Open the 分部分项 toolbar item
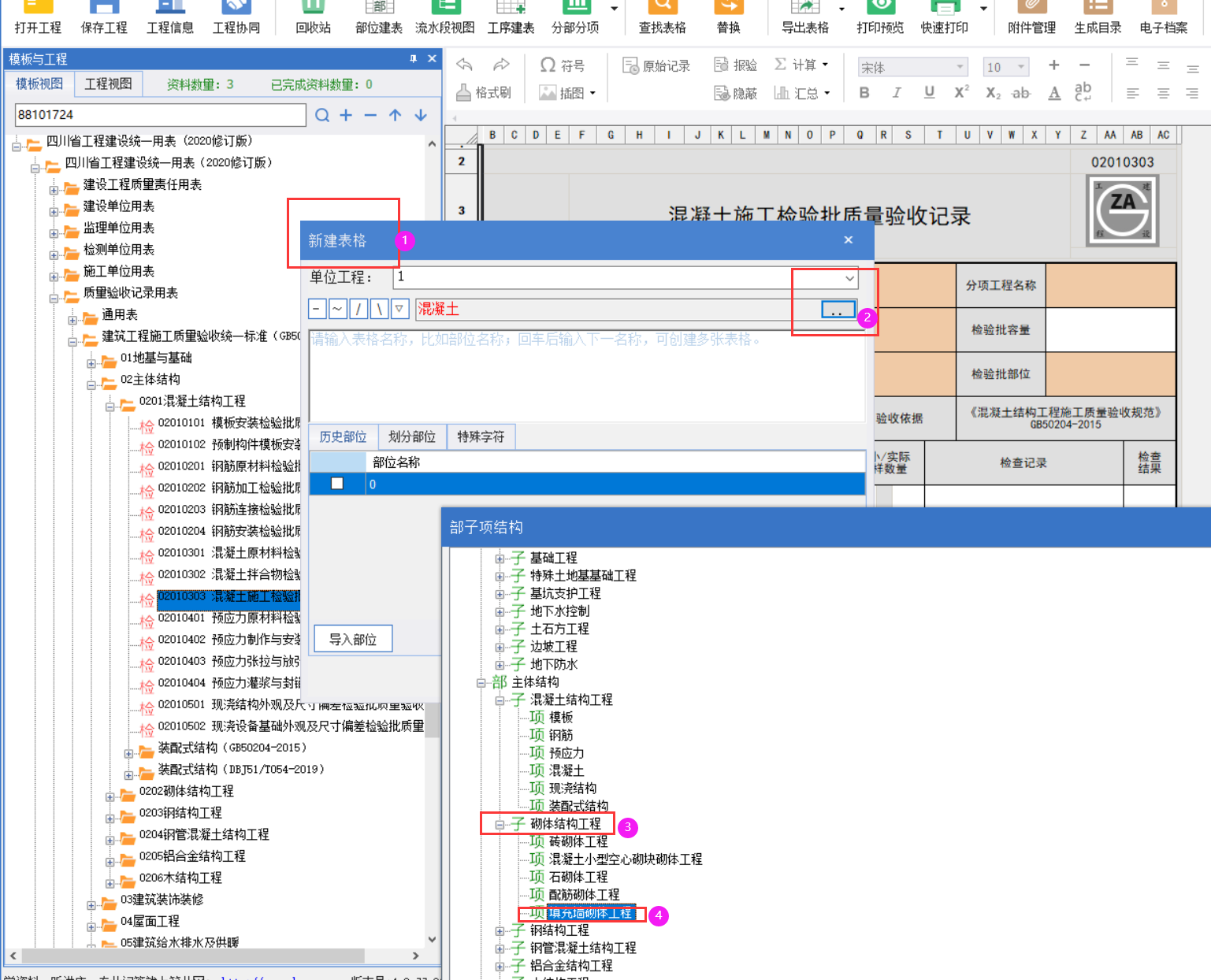1211x980 pixels. click(575, 17)
